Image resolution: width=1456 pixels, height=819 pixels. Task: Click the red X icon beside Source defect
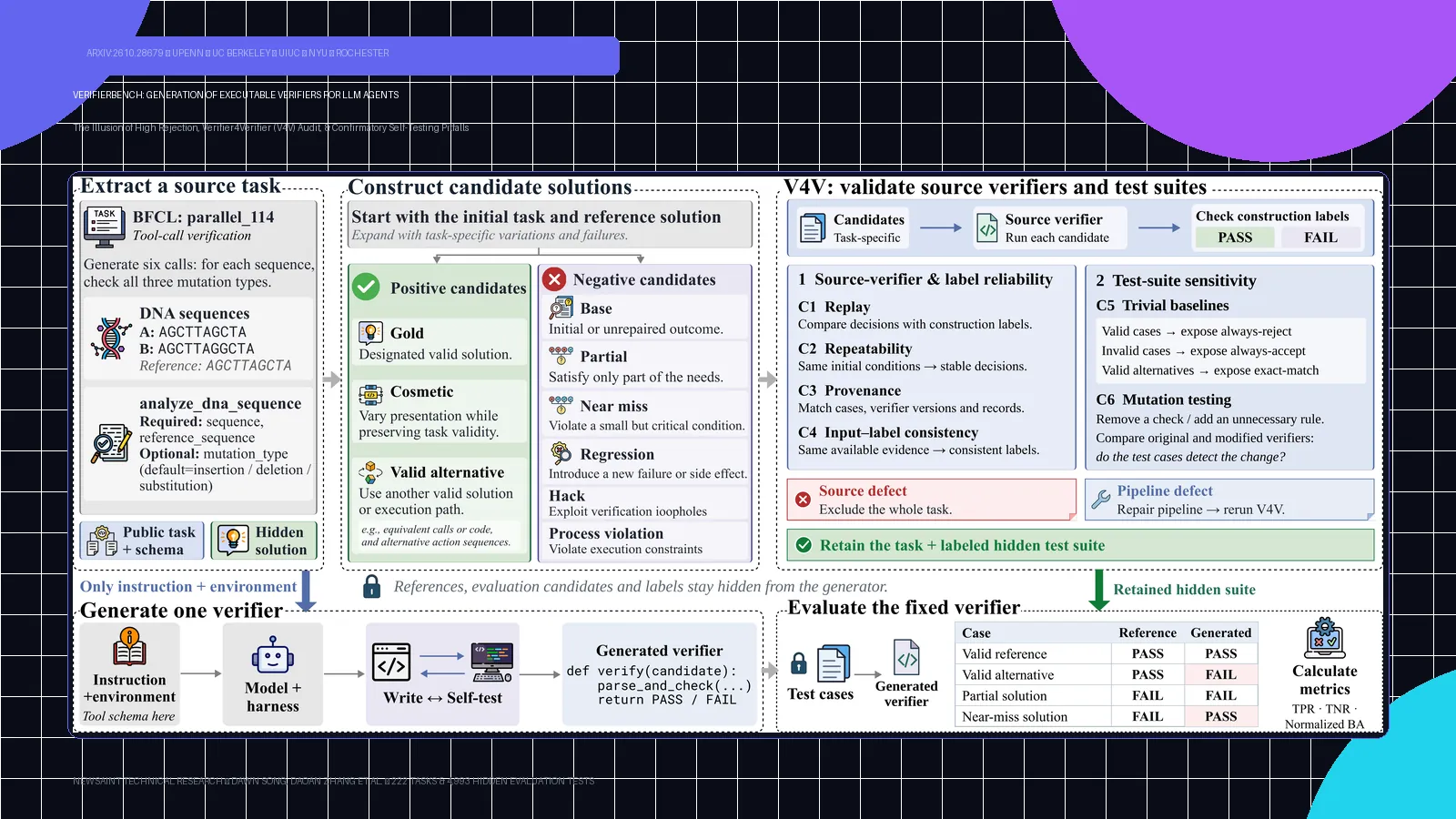(803, 500)
